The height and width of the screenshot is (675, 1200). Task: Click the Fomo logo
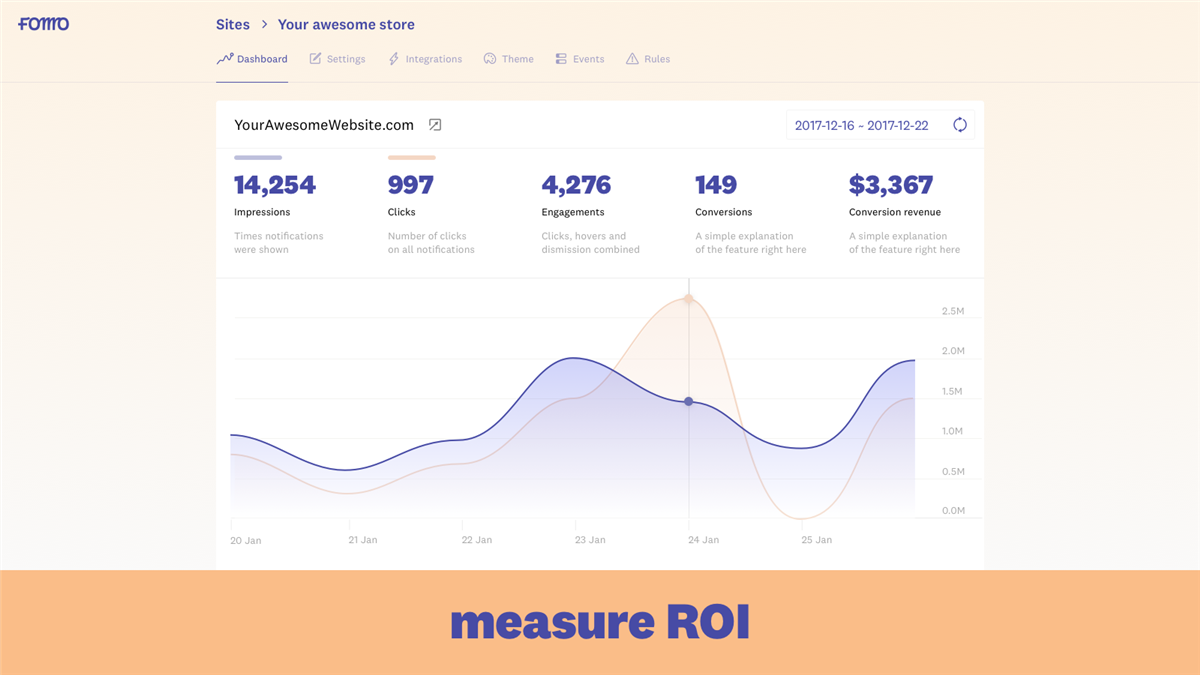pos(44,24)
